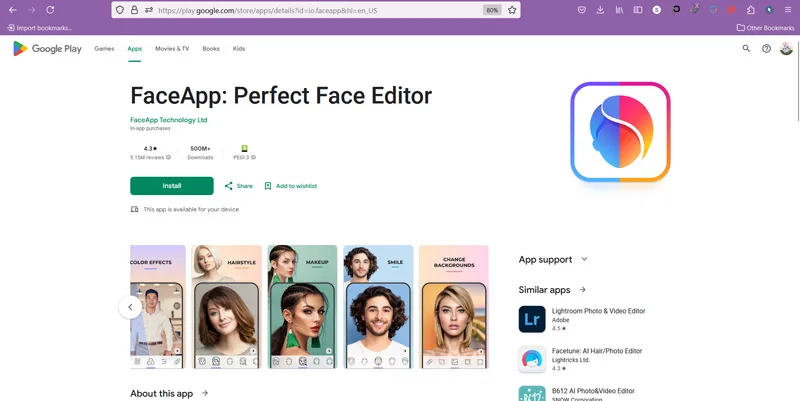This screenshot has height=401, width=800.
Task: Open the Movies & TV tab
Action: tap(172, 48)
